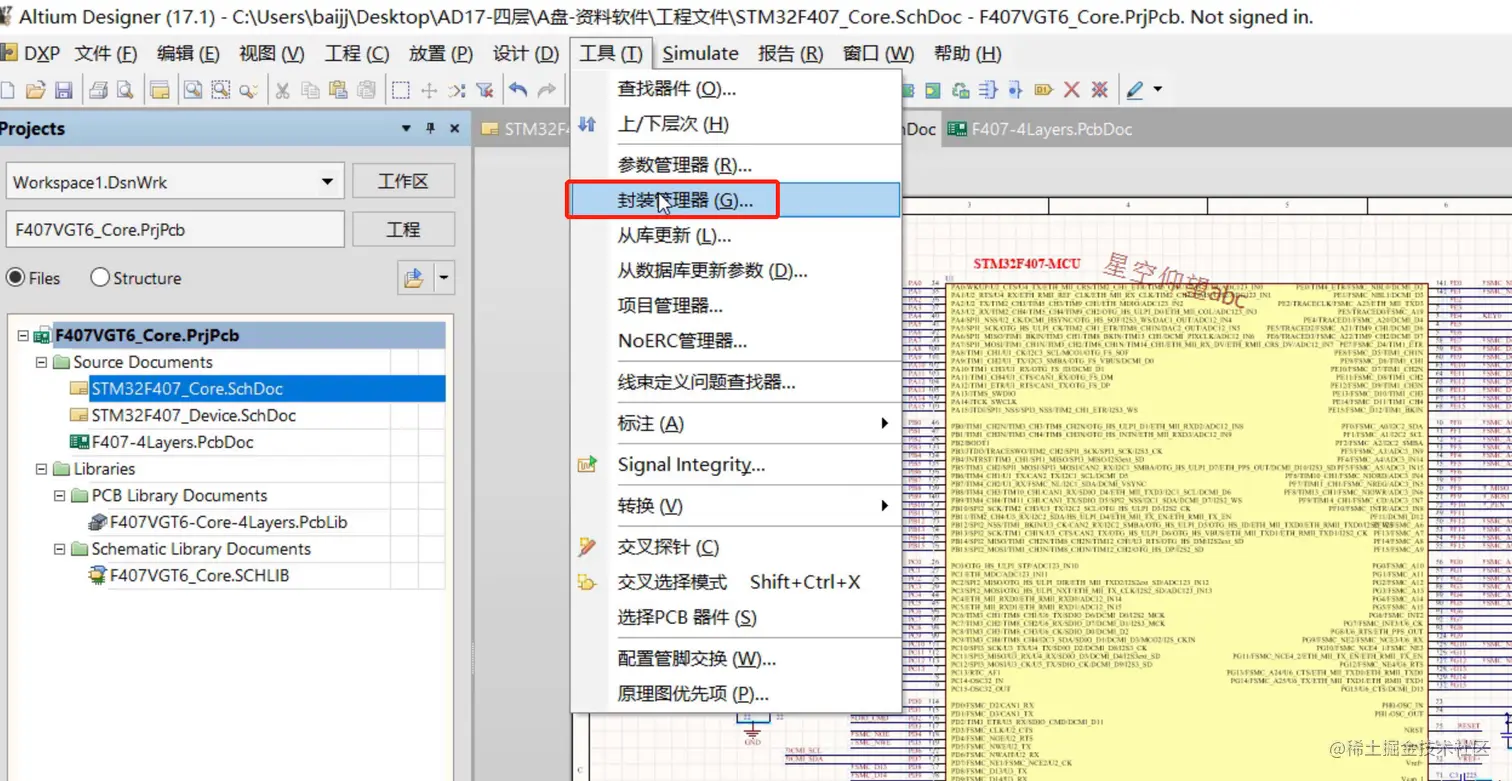The height and width of the screenshot is (781, 1512).
Task: Open 报告 (R) menu
Action: (x=790, y=54)
